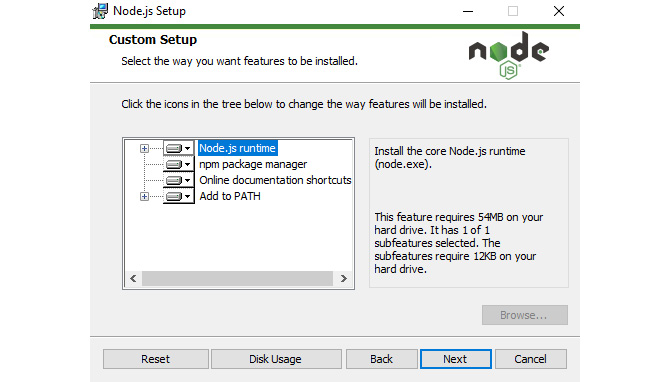Reset the feature selections
670x382 pixels.
[x=156, y=359]
